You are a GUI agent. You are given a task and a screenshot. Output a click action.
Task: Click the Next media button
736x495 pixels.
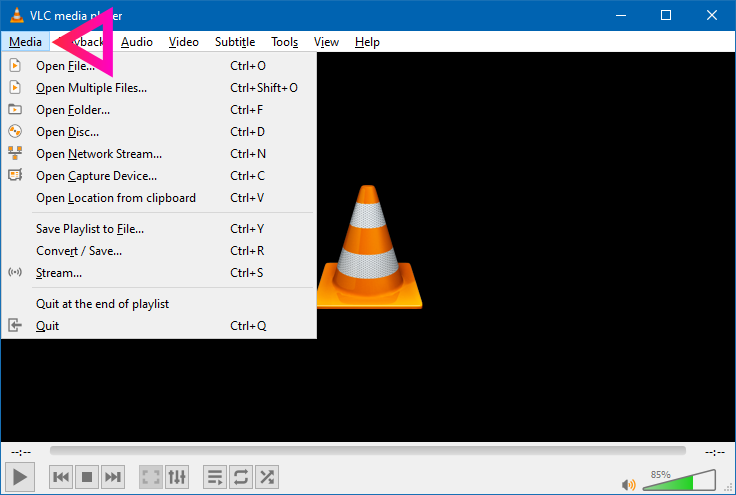(x=113, y=477)
